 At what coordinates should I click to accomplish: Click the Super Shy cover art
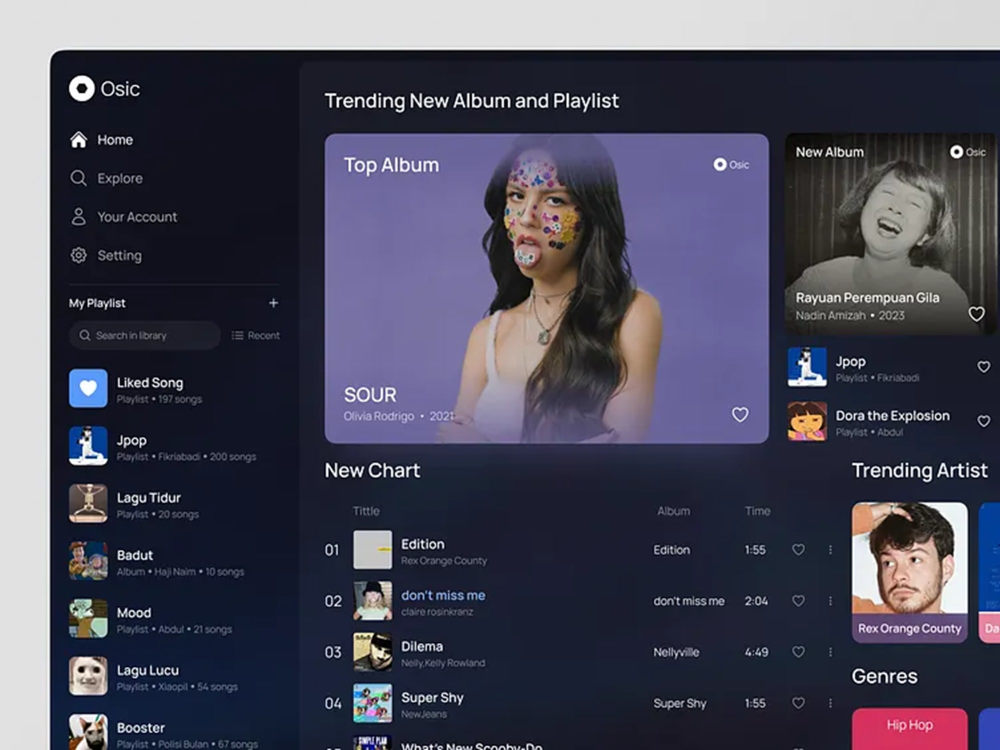point(373,703)
